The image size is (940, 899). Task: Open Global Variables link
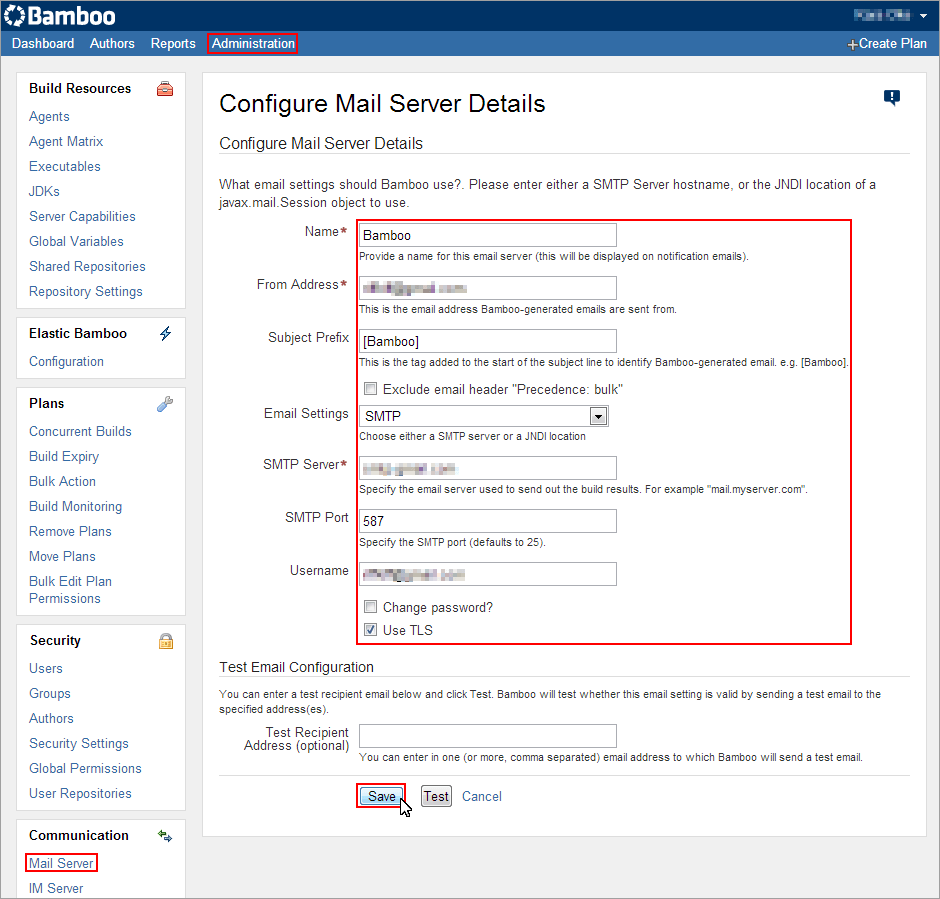(x=76, y=242)
